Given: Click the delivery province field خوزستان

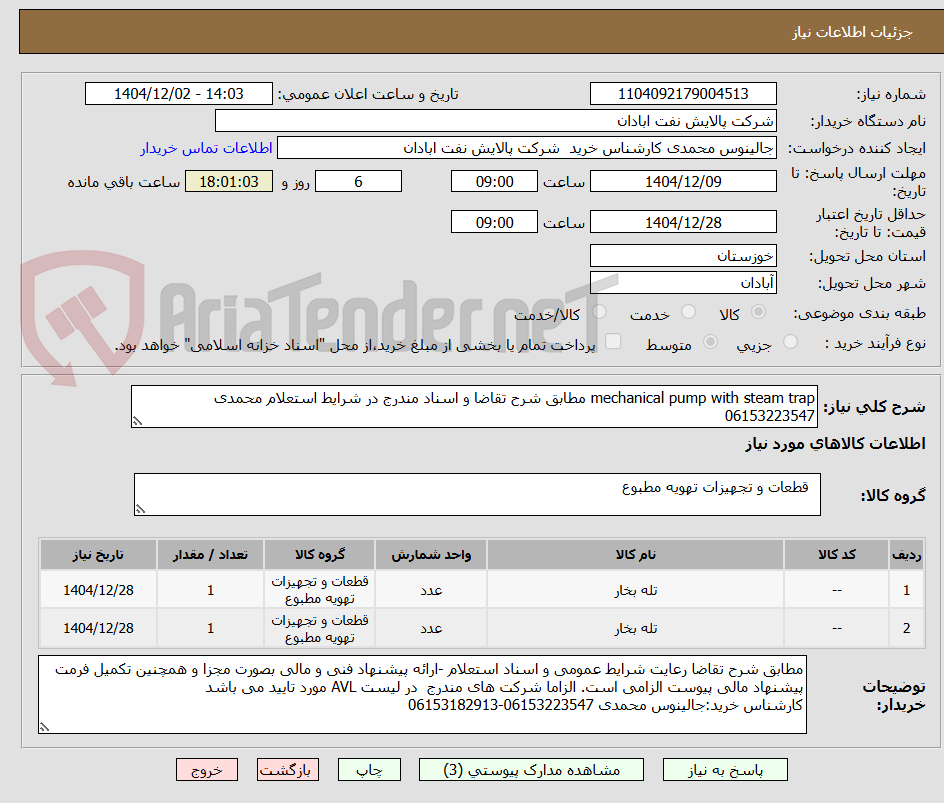Looking at the screenshot, I should 683,256.
